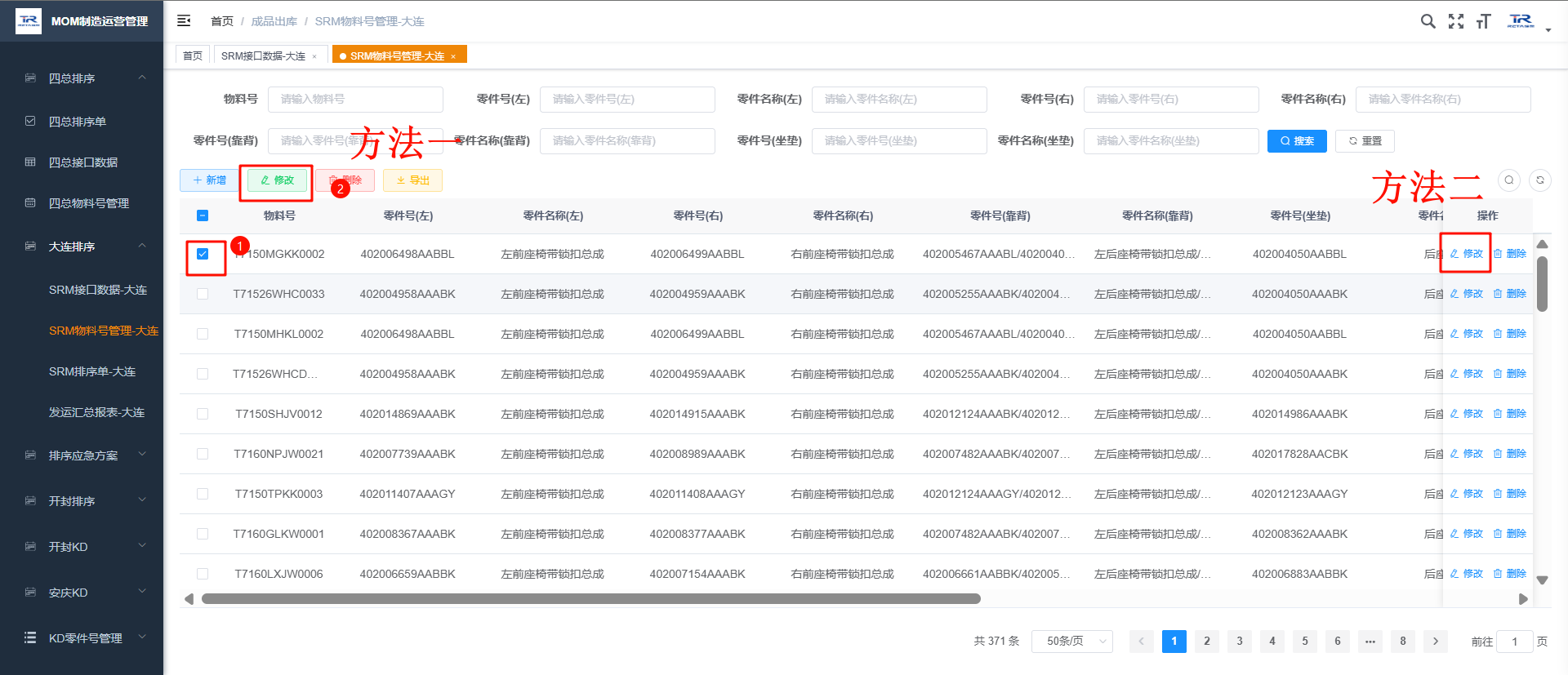Click the MOM制造运营管理 logo
The height and width of the screenshot is (675, 1568).
point(82,21)
